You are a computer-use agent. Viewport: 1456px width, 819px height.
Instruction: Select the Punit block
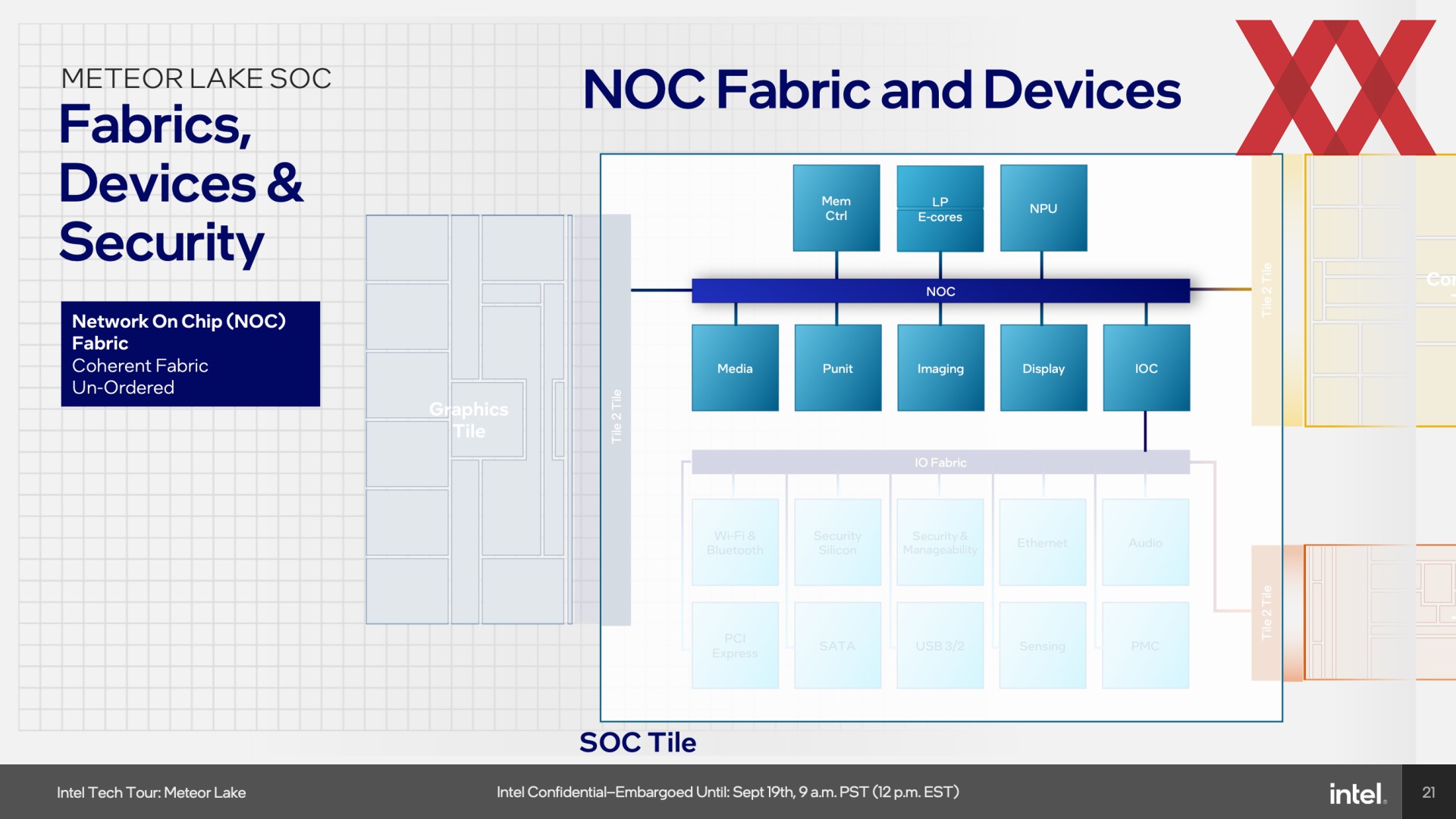838,368
